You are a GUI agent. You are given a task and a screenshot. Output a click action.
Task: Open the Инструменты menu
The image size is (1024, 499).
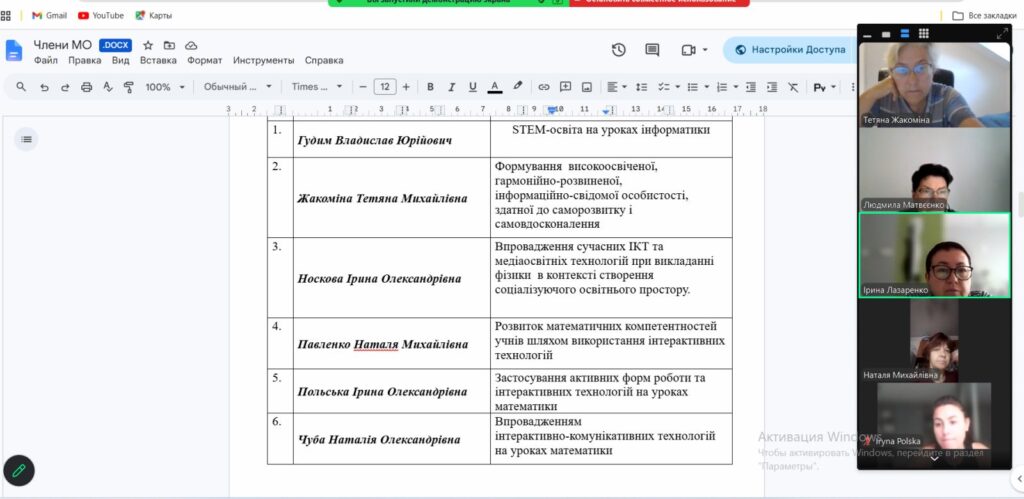[x=263, y=60]
